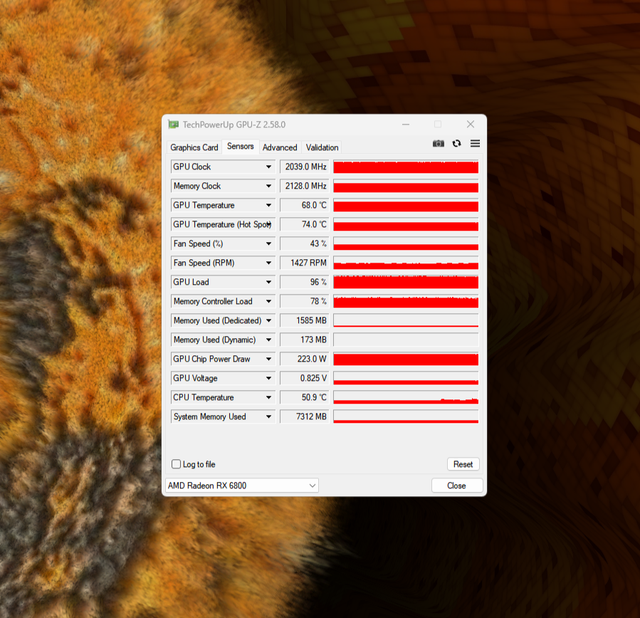
Task: Open the Memory Clock sensor dropdown
Action: coord(269,186)
